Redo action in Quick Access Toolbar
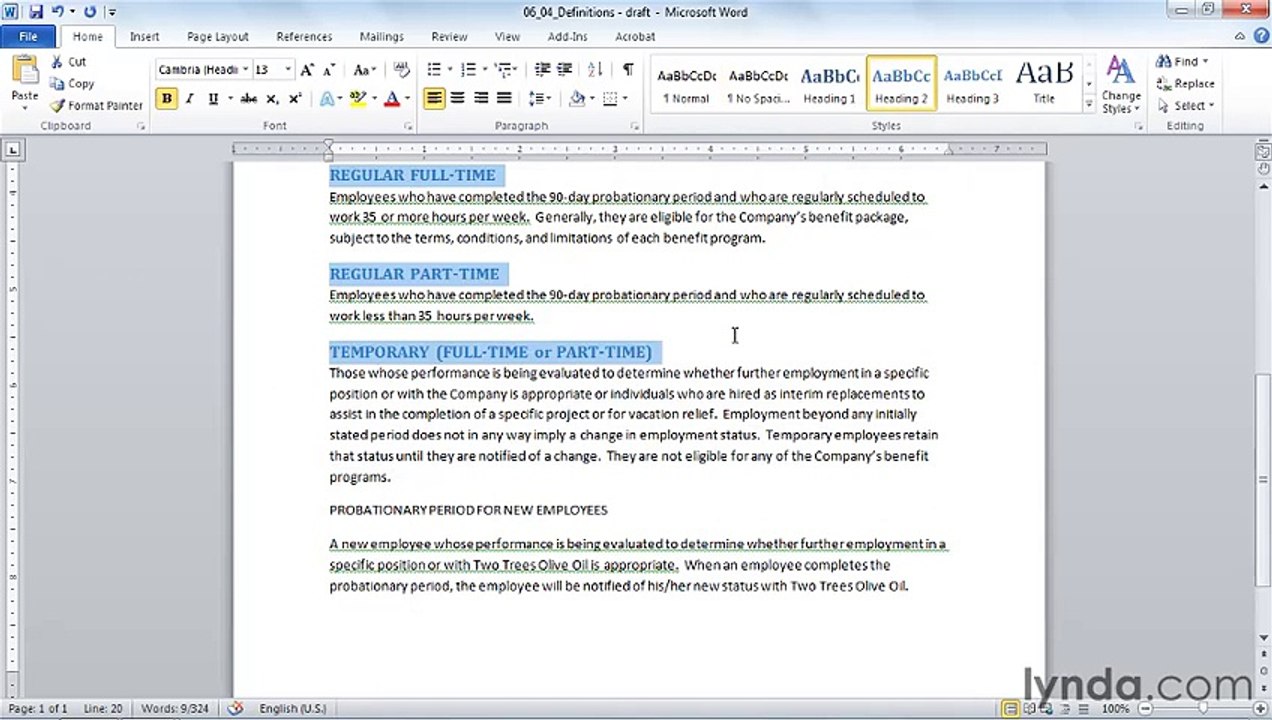Image resolution: width=1272 pixels, height=720 pixels. click(90, 12)
